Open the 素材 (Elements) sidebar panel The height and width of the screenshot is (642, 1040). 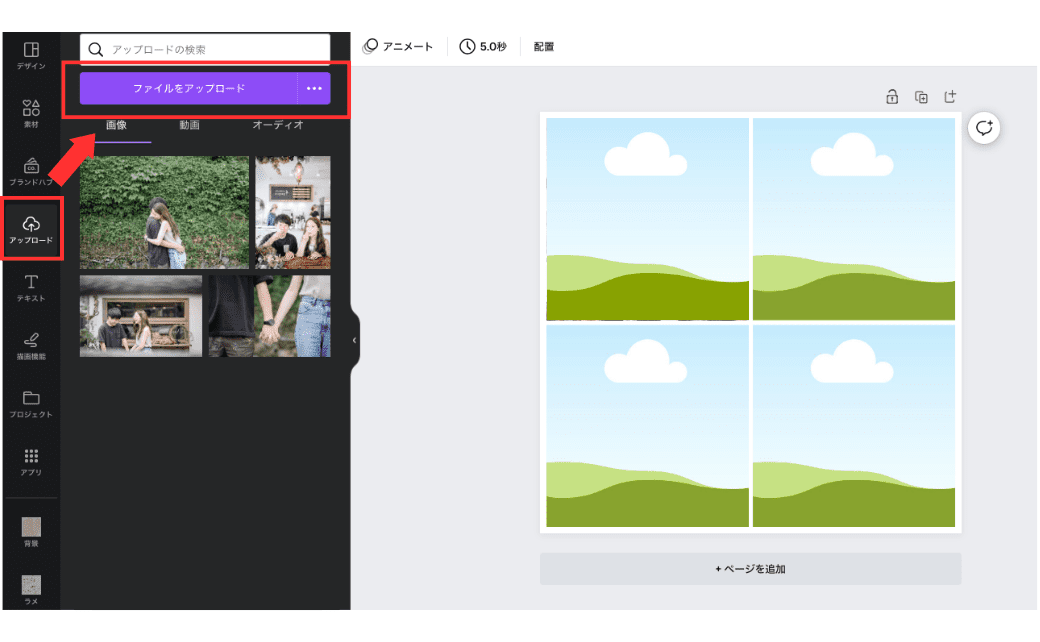click(31, 113)
